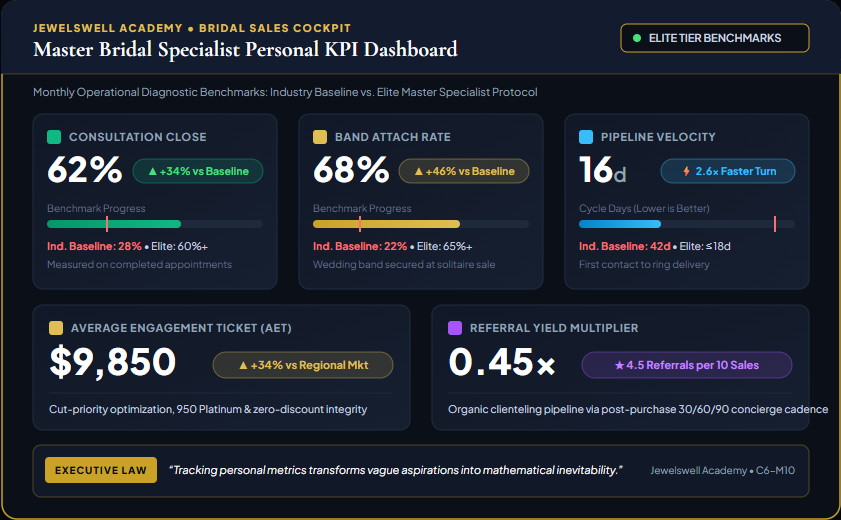Click the Executive Law quotation text
Screen dimensions: 841x520
coord(396,470)
